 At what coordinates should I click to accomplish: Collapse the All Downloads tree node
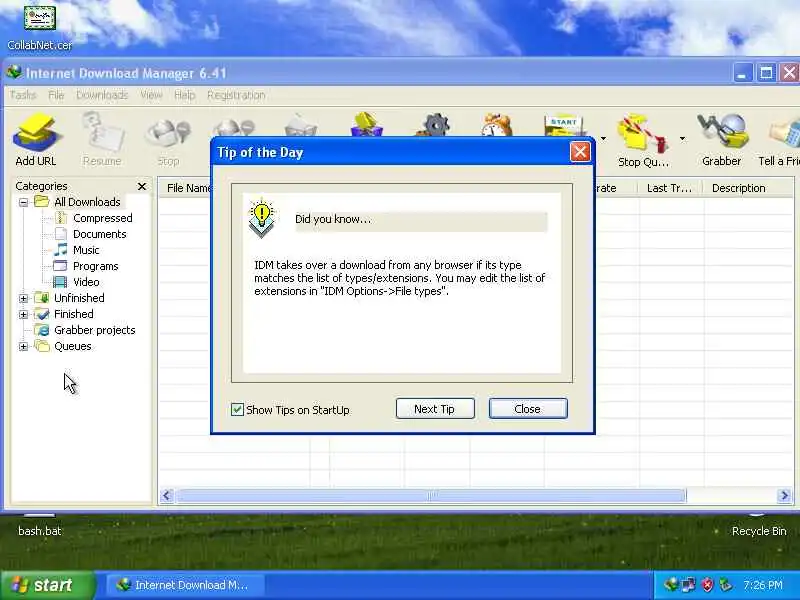(x=23, y=202)
